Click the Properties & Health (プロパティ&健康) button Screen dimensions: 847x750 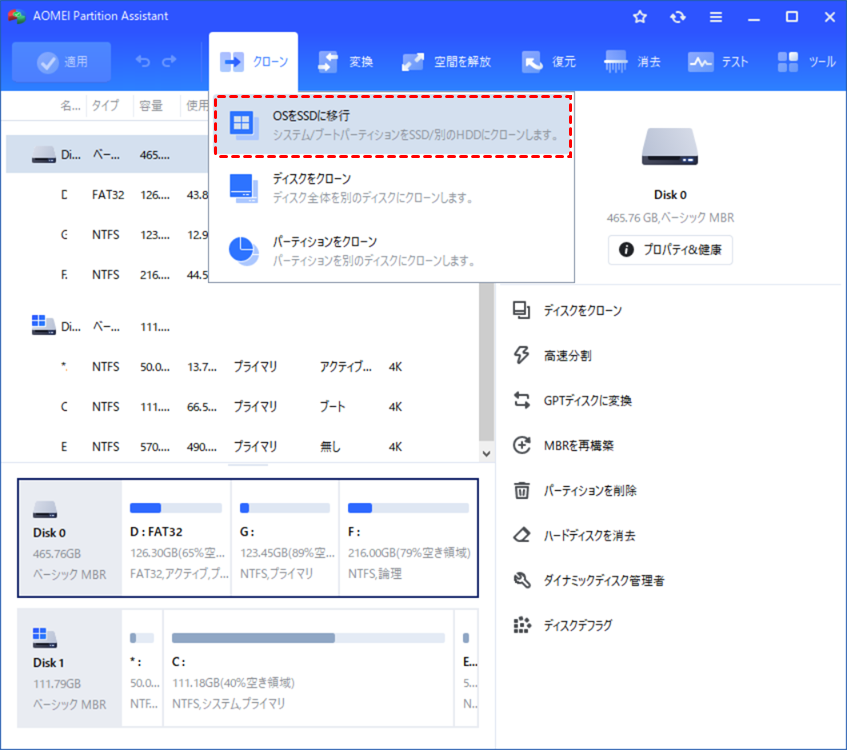670,250
